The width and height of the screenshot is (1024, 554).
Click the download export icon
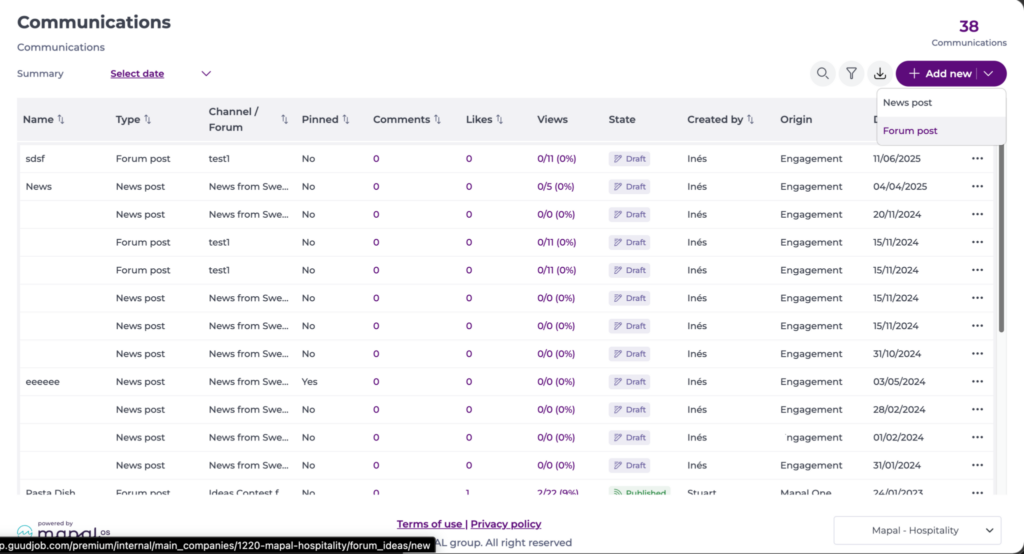click(880, 73)
